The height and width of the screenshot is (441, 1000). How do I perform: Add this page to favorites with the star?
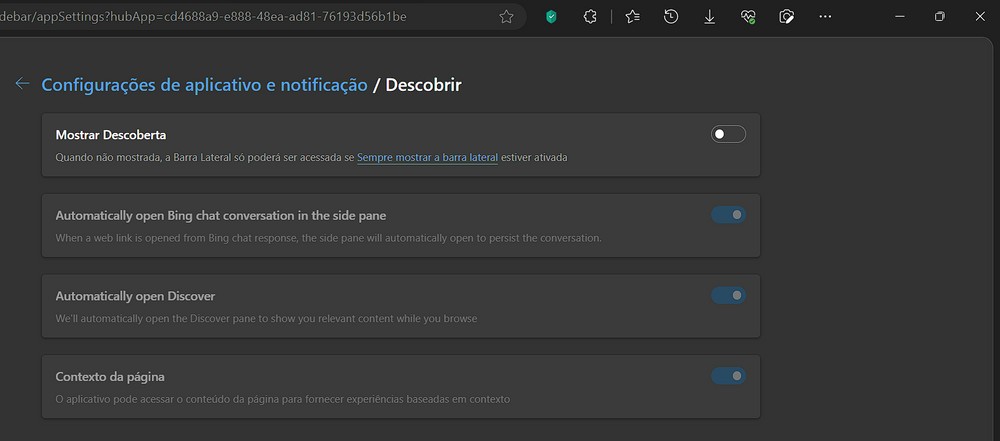(x=506, y=17)
